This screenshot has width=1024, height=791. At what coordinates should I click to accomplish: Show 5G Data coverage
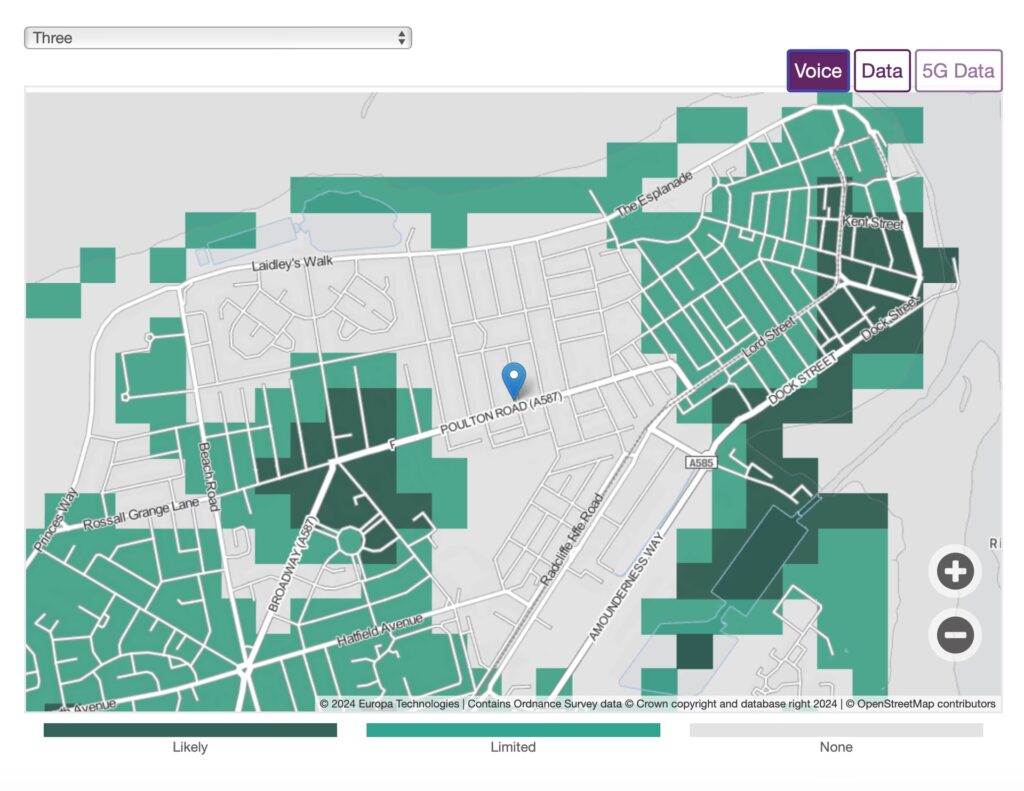point(958,71)
